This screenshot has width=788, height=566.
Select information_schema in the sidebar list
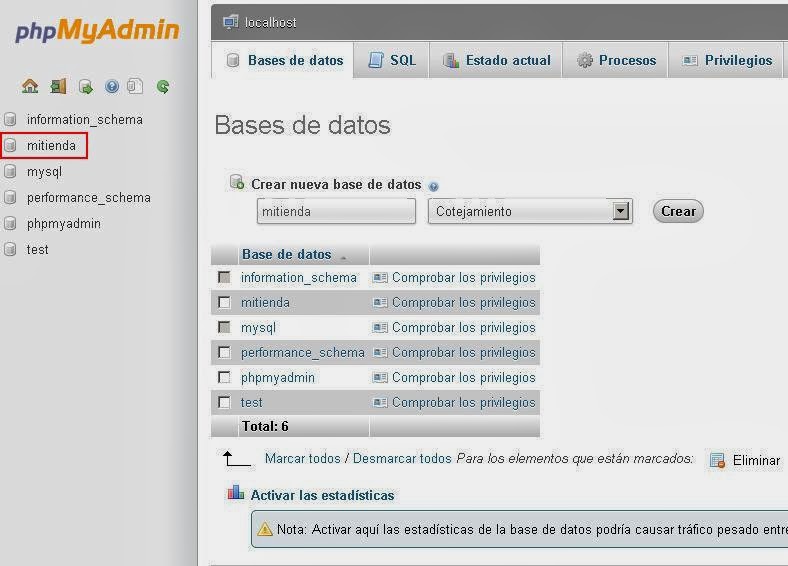[x=85, y=120]
